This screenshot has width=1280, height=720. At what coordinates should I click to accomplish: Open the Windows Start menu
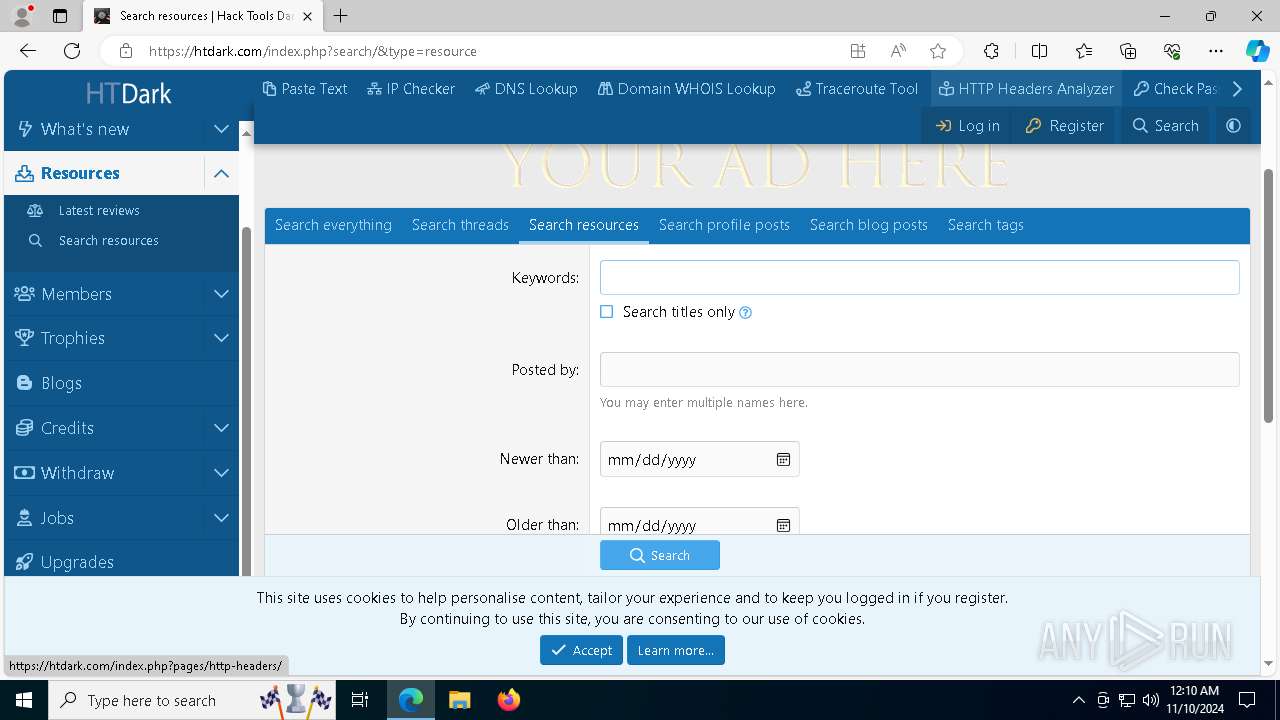[x=23, y=700]
